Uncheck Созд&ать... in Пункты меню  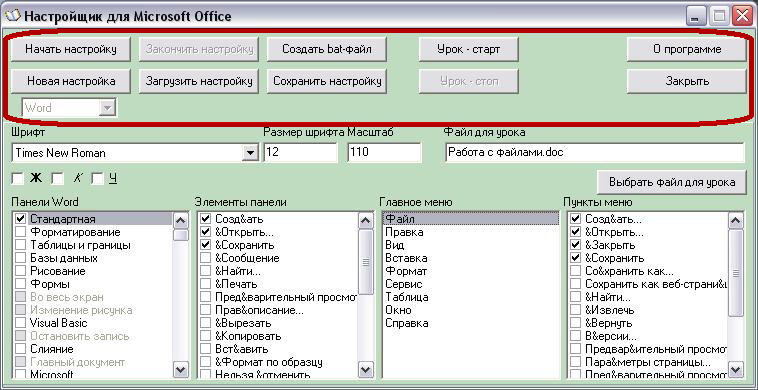pos(575,219)
